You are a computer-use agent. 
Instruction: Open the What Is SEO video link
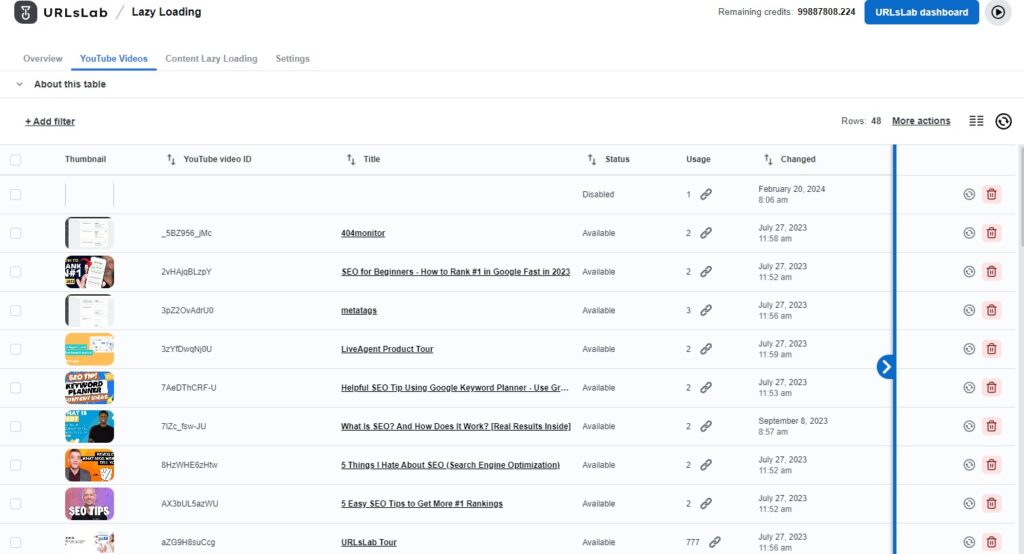pyautogui.click(x=456, y=427)
